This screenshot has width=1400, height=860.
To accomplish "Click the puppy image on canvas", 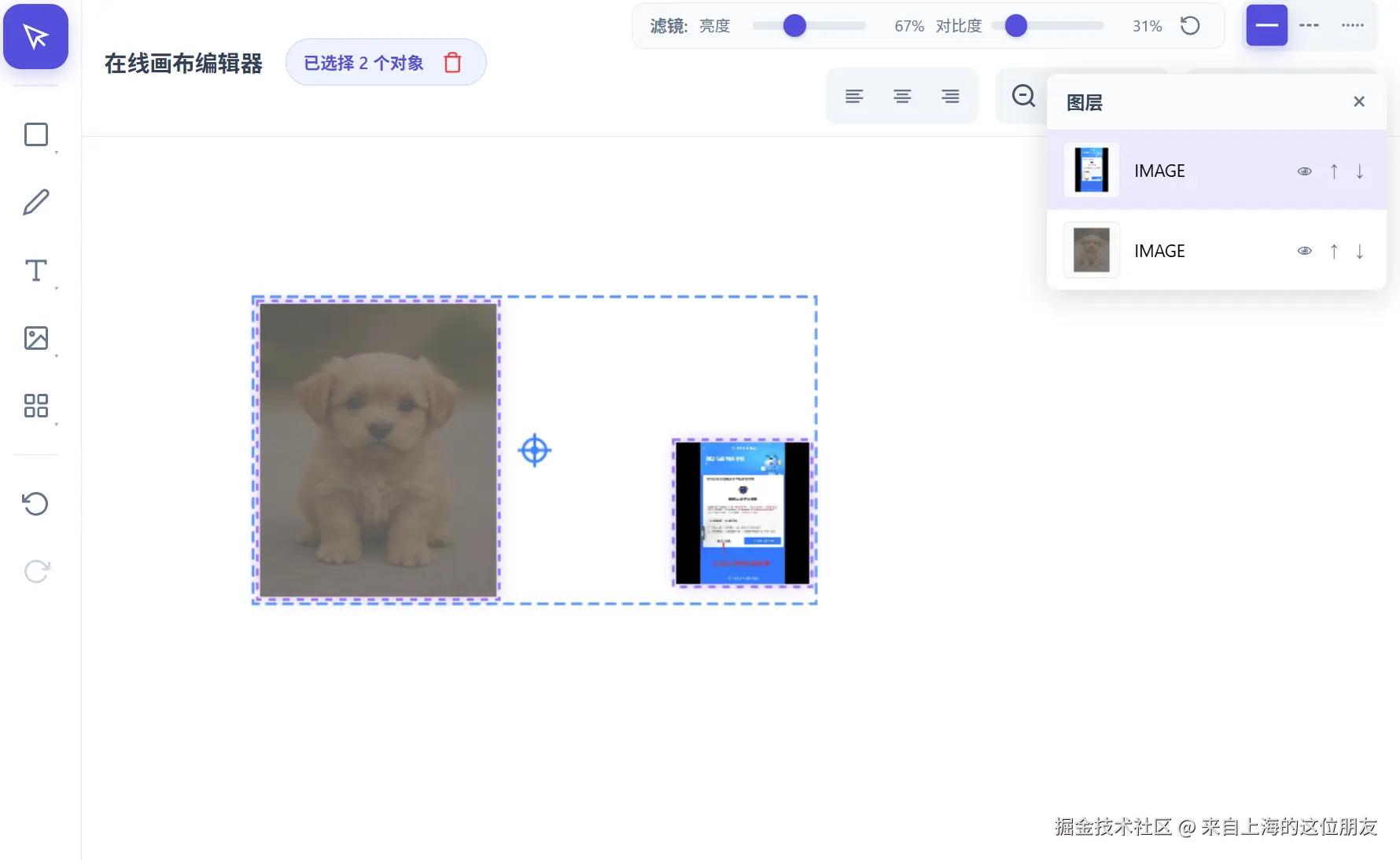I will pyautogui.click(x=378, y=450).
